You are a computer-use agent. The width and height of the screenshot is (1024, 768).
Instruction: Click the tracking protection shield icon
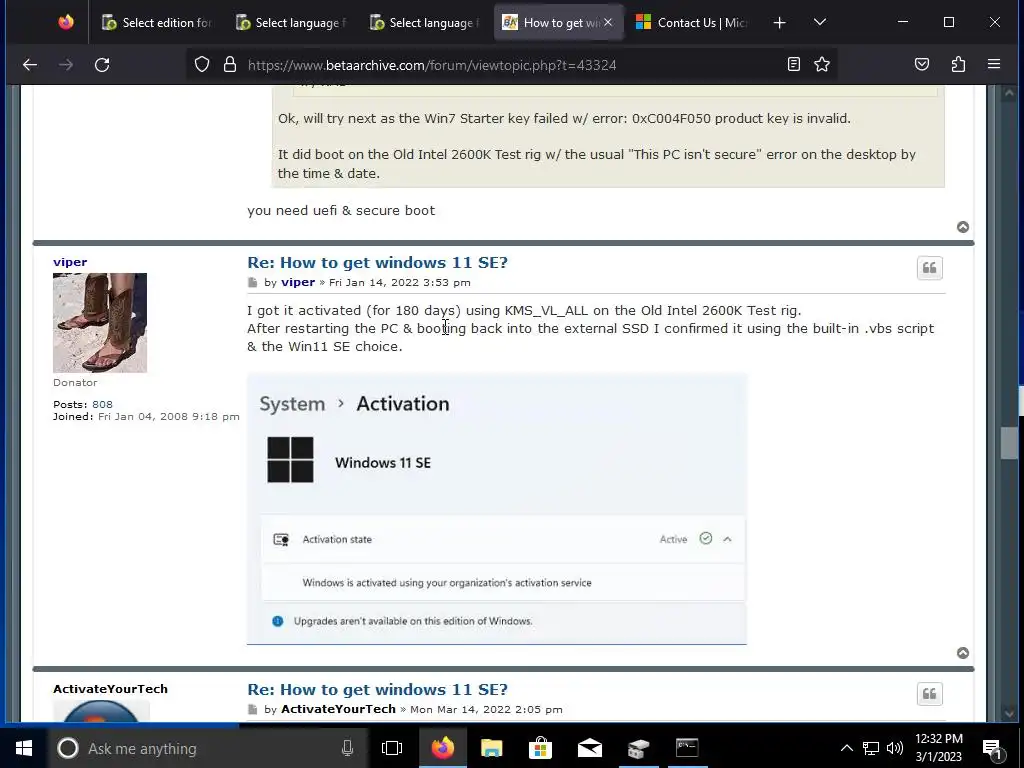click(202, 64)
